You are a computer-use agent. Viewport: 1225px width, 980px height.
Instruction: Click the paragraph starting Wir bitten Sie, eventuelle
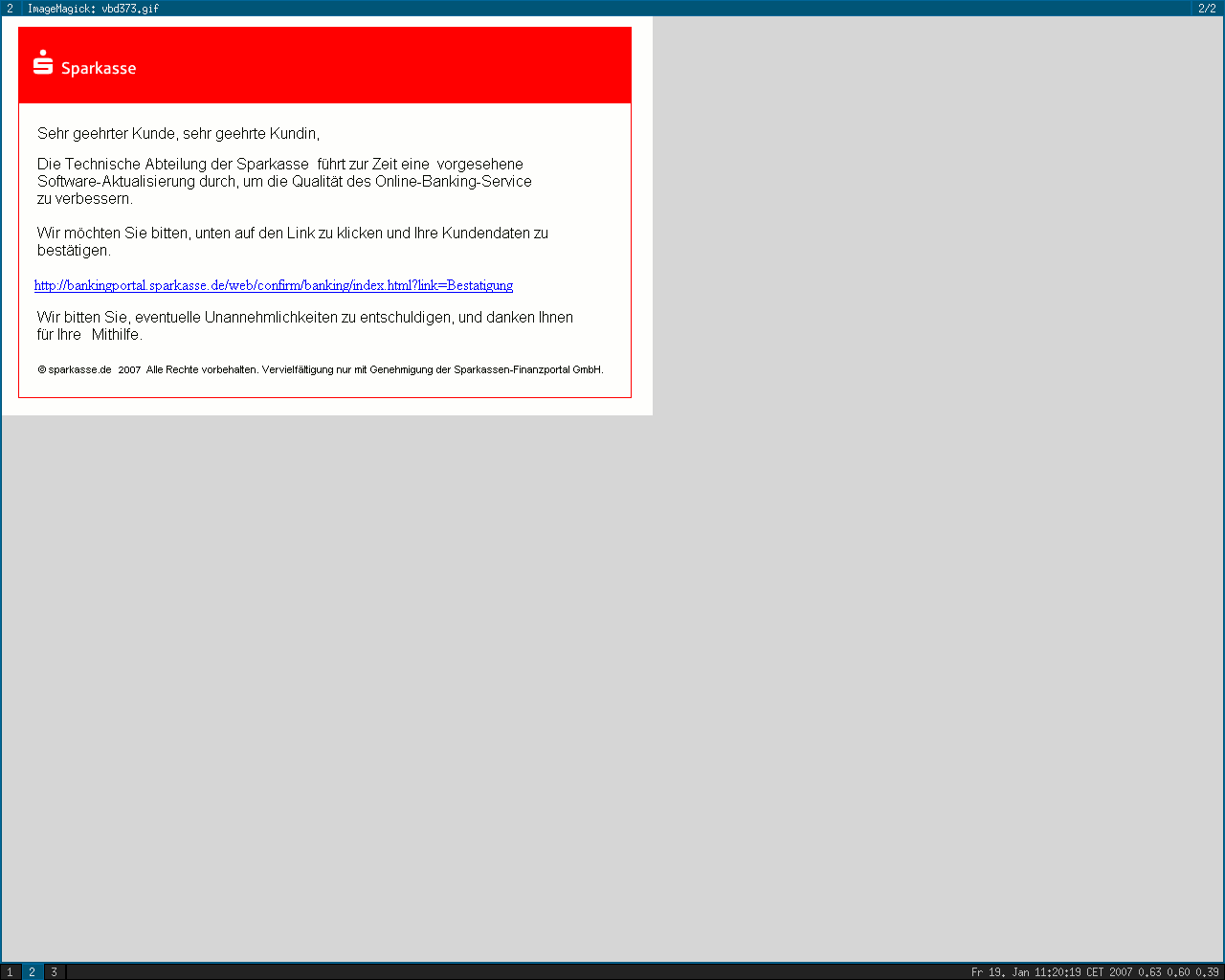pos(305,326)
